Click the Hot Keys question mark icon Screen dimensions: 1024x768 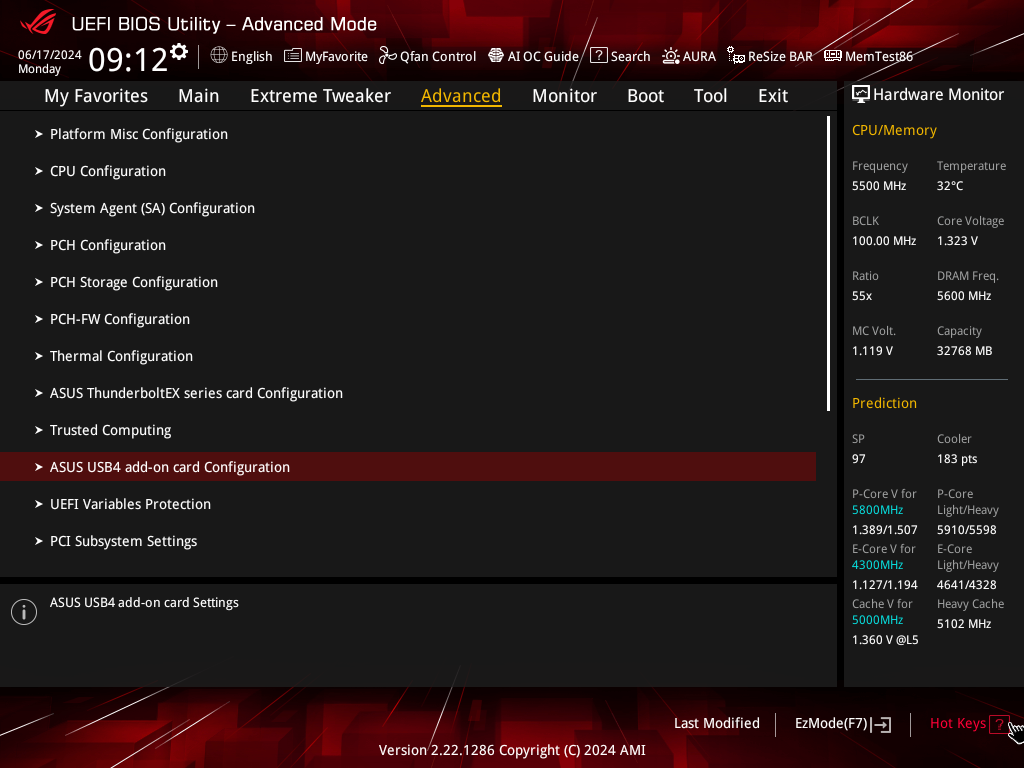[998, 724]
